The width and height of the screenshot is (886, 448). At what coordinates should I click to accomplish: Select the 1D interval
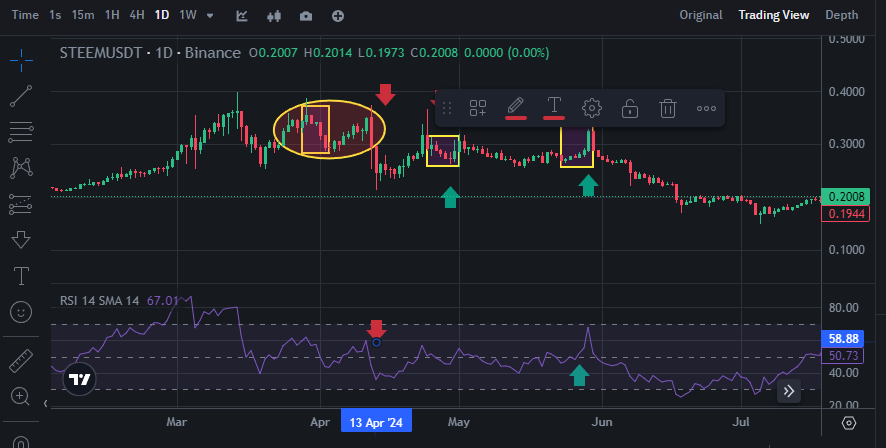162,15
